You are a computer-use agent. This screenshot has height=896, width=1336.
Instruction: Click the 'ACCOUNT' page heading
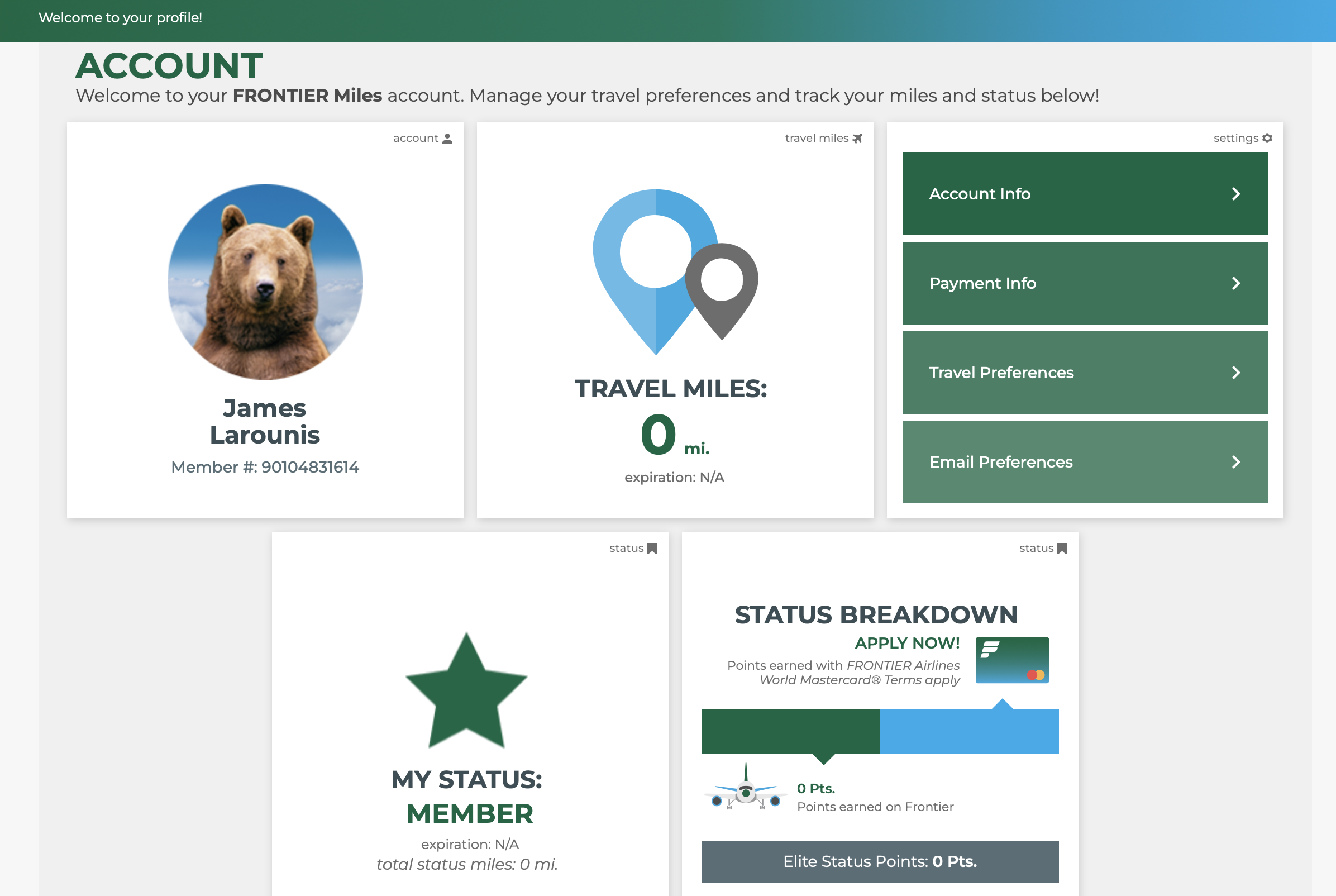tap(169, 65)
